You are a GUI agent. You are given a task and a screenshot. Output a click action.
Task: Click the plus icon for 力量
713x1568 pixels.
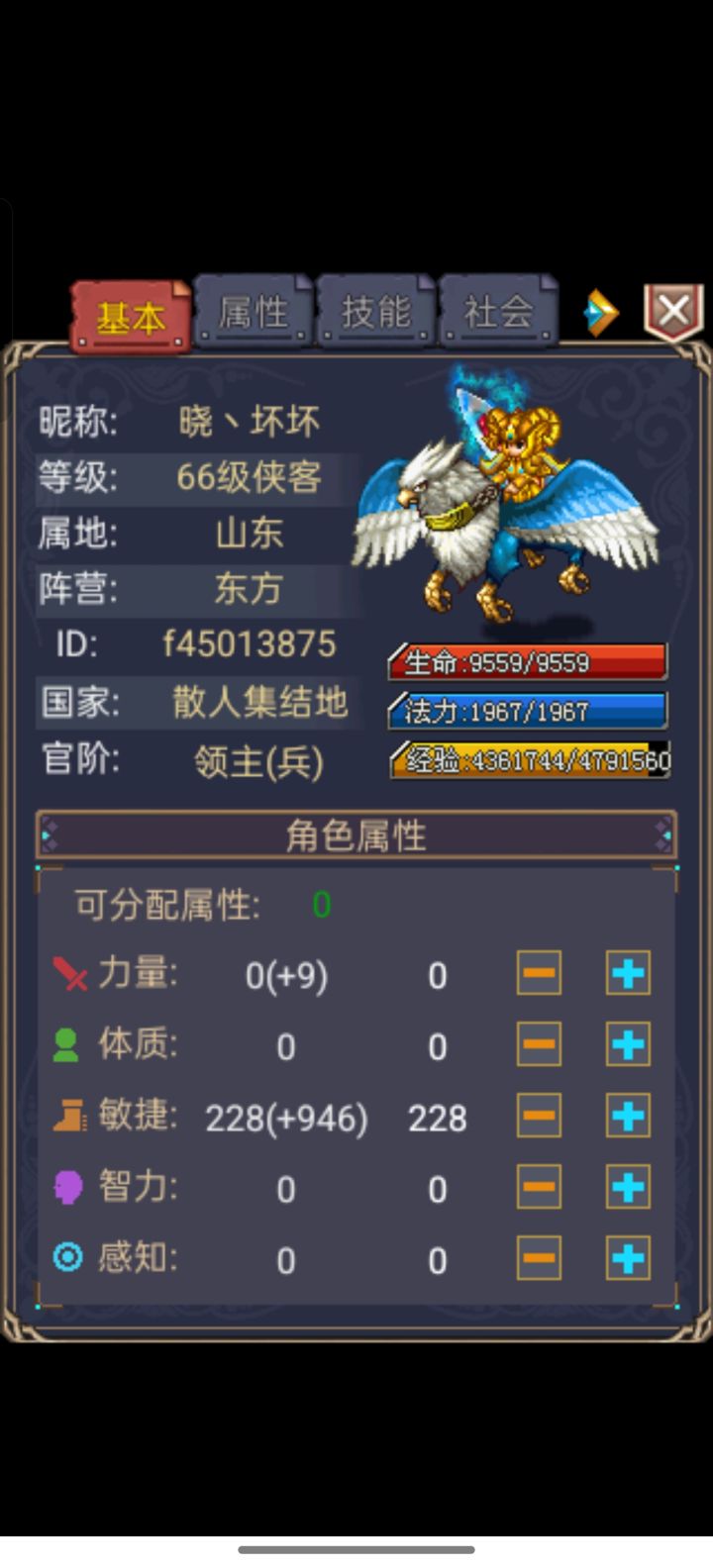[x=628, y=973]
